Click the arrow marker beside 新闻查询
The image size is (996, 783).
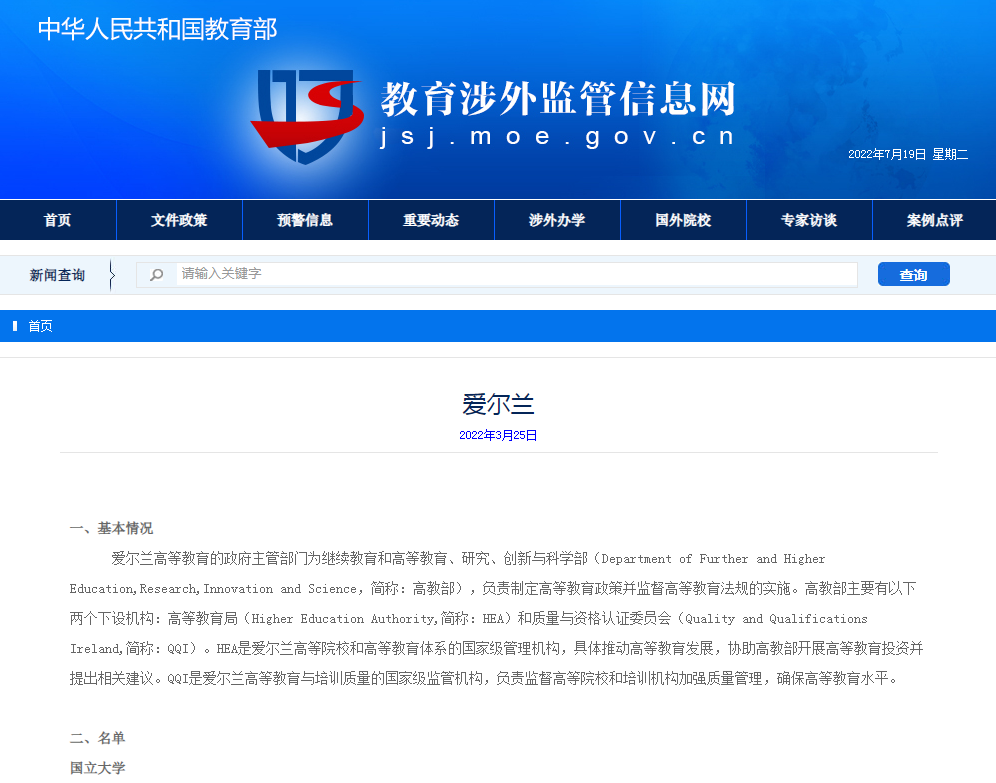pos(112,275)
